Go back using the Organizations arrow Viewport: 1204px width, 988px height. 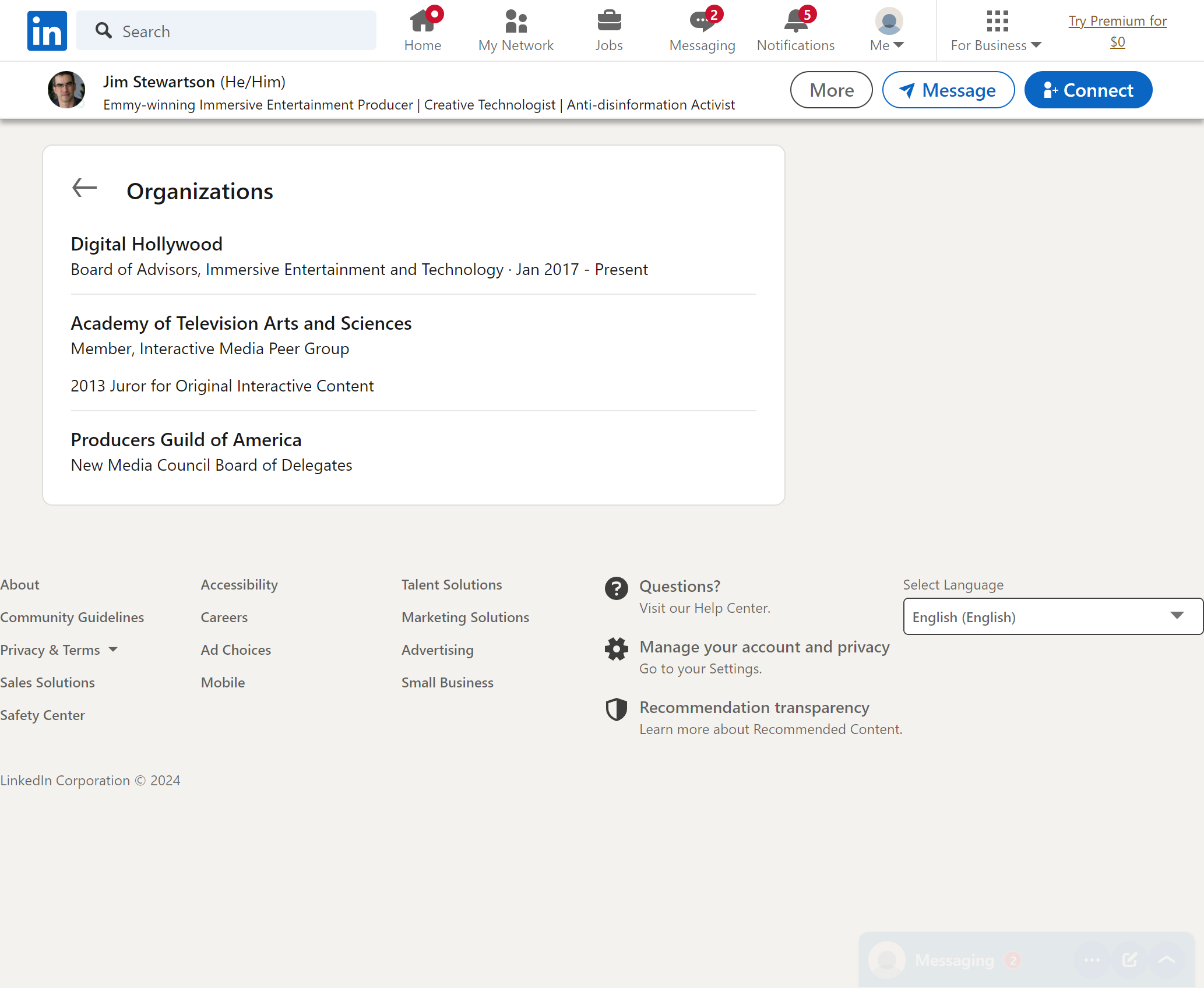[x=85, y=188]
